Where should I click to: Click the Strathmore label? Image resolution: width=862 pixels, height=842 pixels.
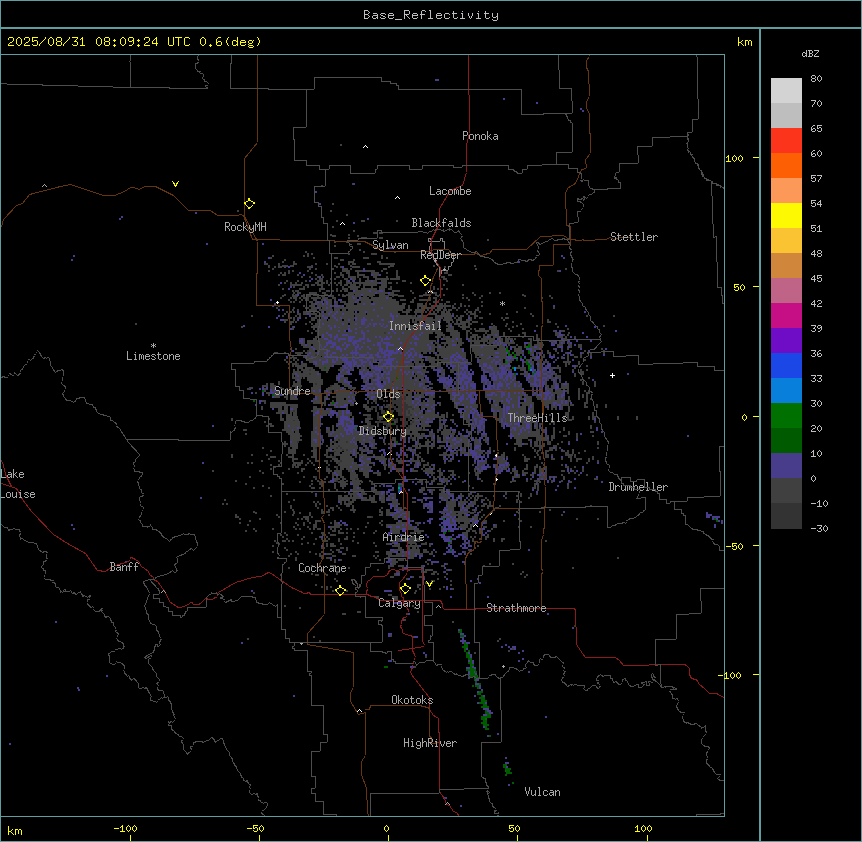click(x=516, y=608)
